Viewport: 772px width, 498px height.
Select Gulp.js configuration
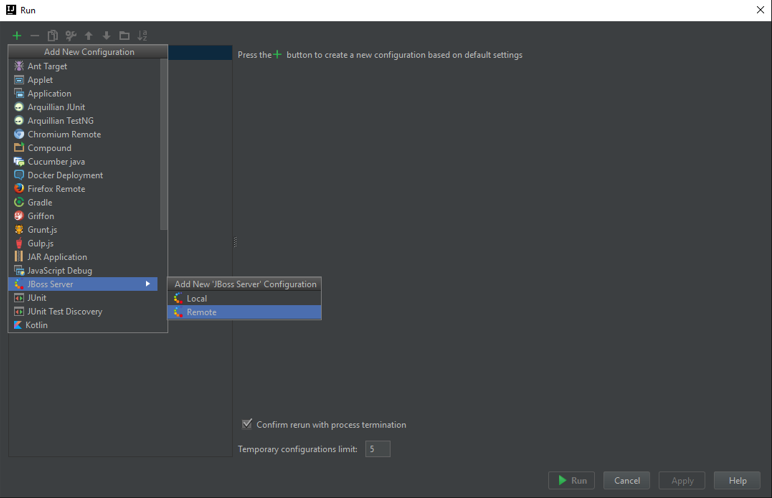[x=83, y=243]
